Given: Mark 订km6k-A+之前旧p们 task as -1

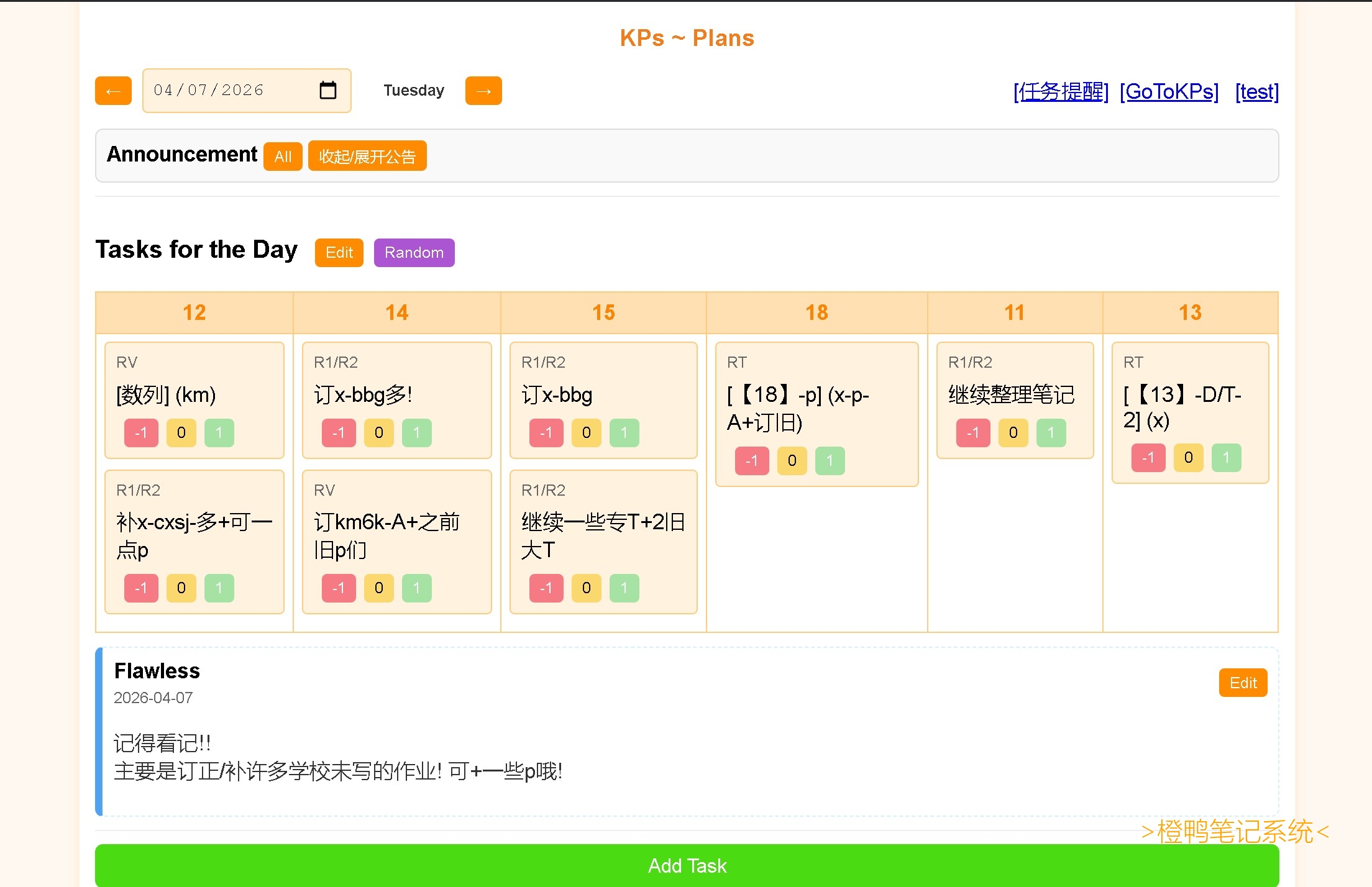Looking at the screenshot, I should [x=339, y=588].
